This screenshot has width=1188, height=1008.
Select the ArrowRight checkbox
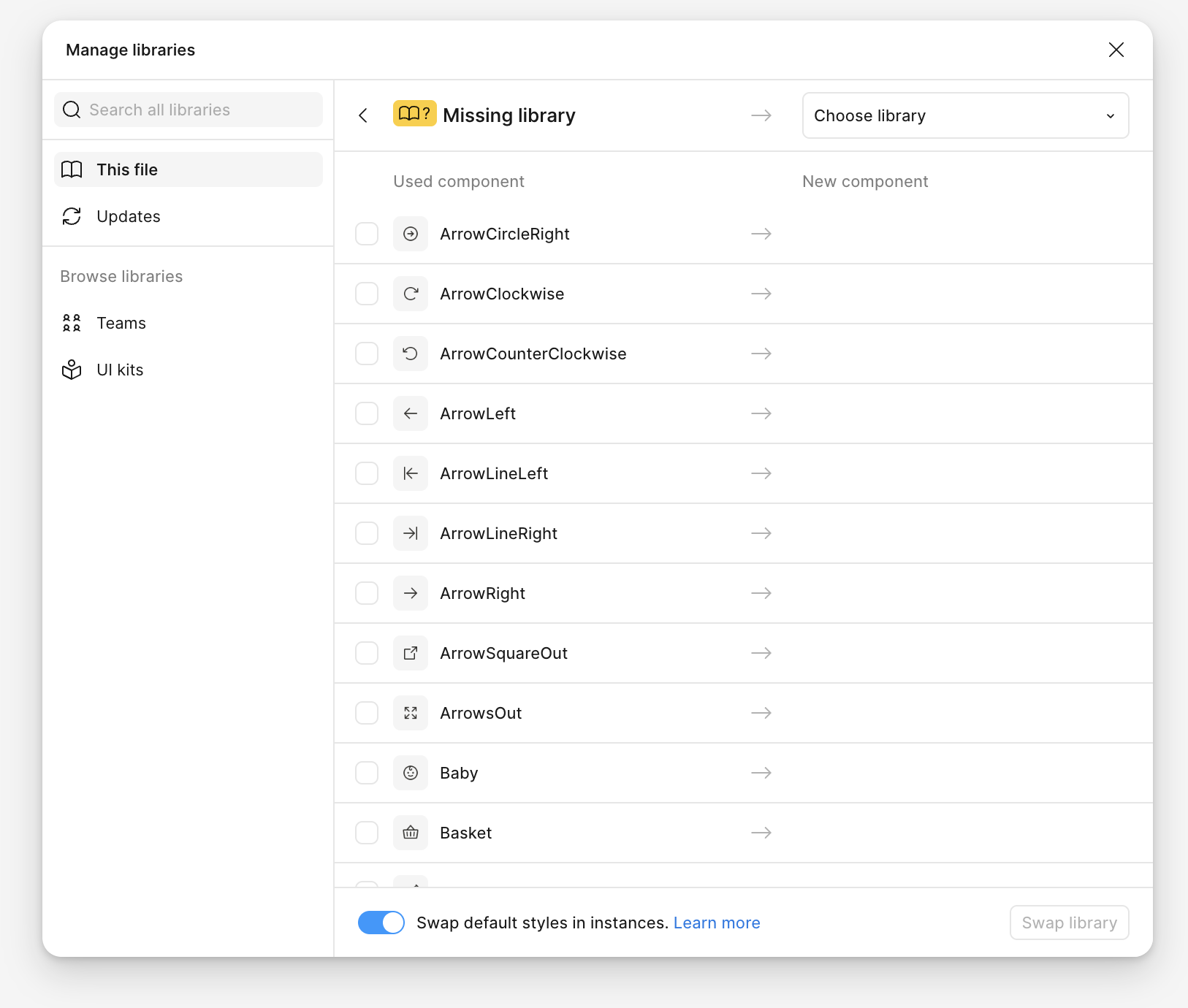click(x=367, y=593)
